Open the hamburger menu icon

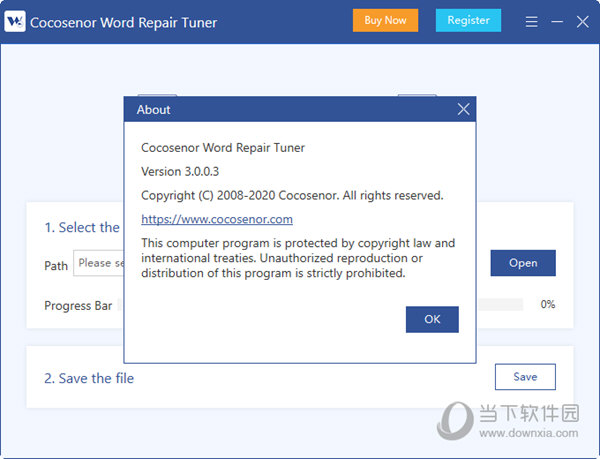click(x=532, y=21)
